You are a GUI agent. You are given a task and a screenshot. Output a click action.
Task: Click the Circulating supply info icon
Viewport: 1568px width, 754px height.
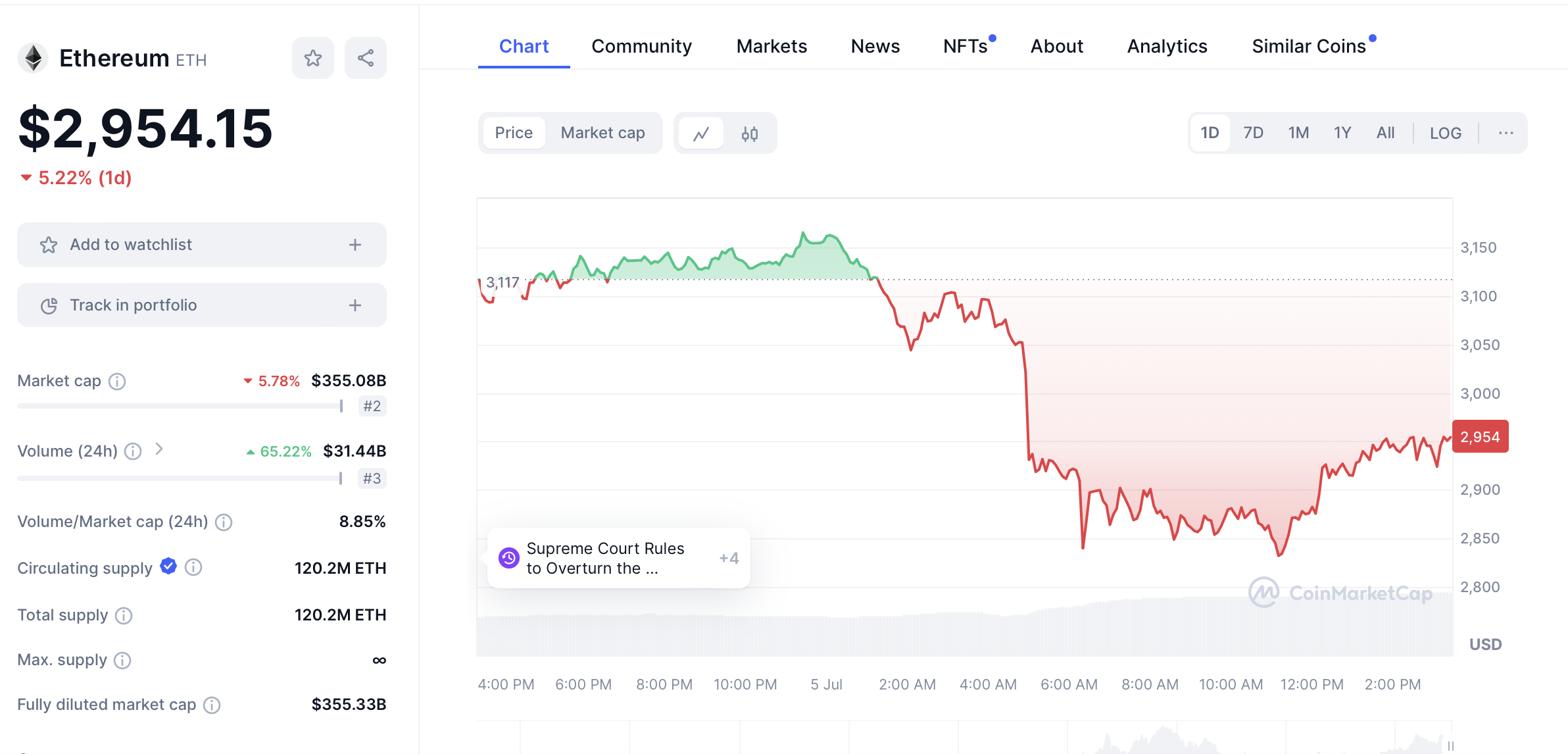[x=193, y=567]
